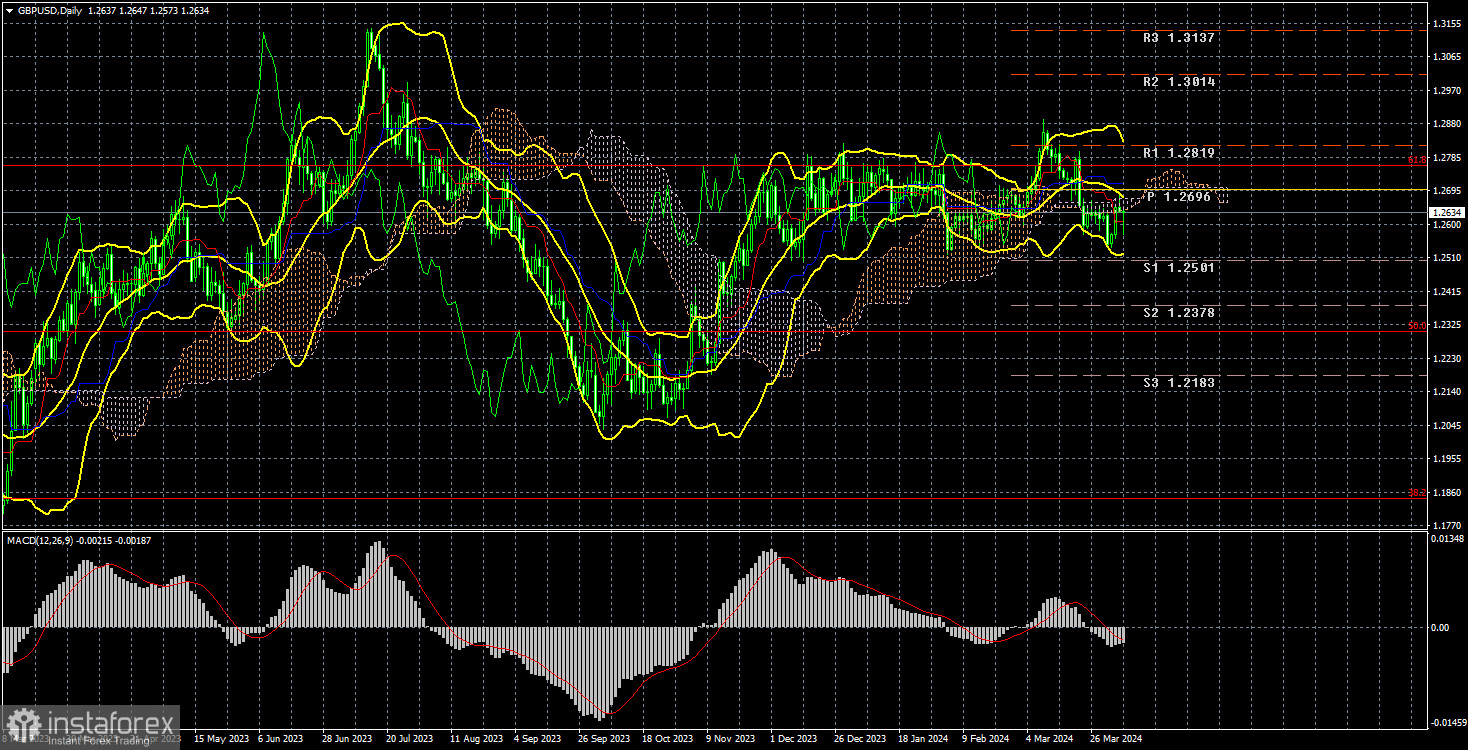Click the 6 Jun 2023 date label
The width and height of the screenshot is (1468, 750).
281,739
